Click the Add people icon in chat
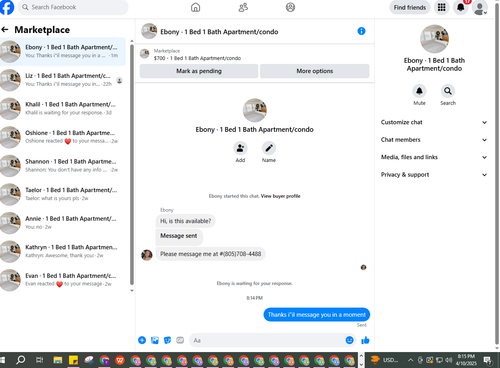The image size is (500, 368). pos(240,148)
